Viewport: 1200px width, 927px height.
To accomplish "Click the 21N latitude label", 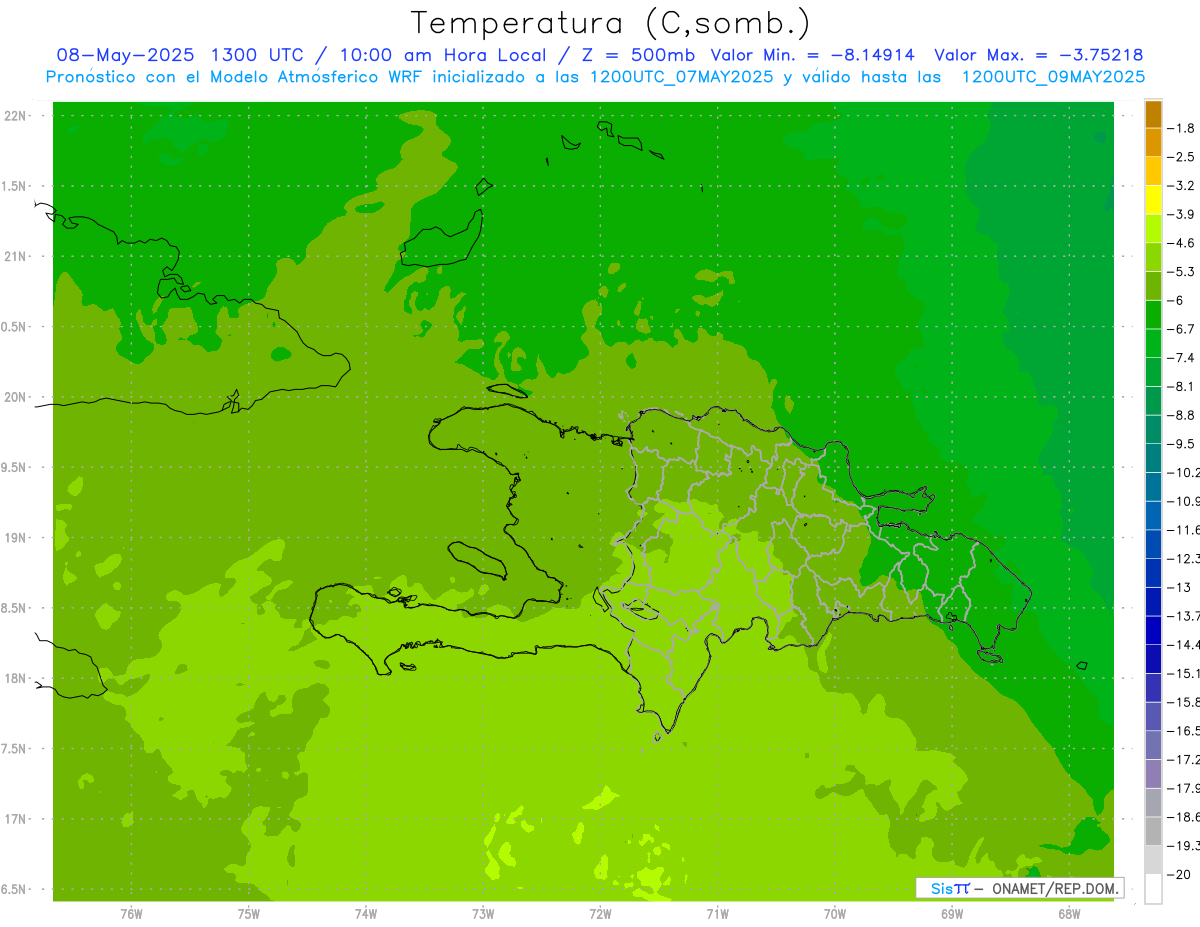I will pyautogui.click(x=17, y=256).
